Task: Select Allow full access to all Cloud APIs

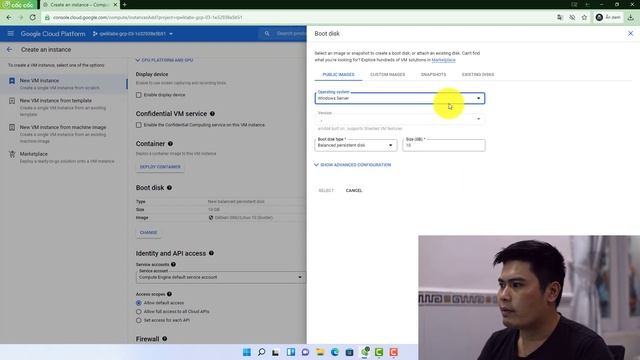Action: [x=139, y=311]
